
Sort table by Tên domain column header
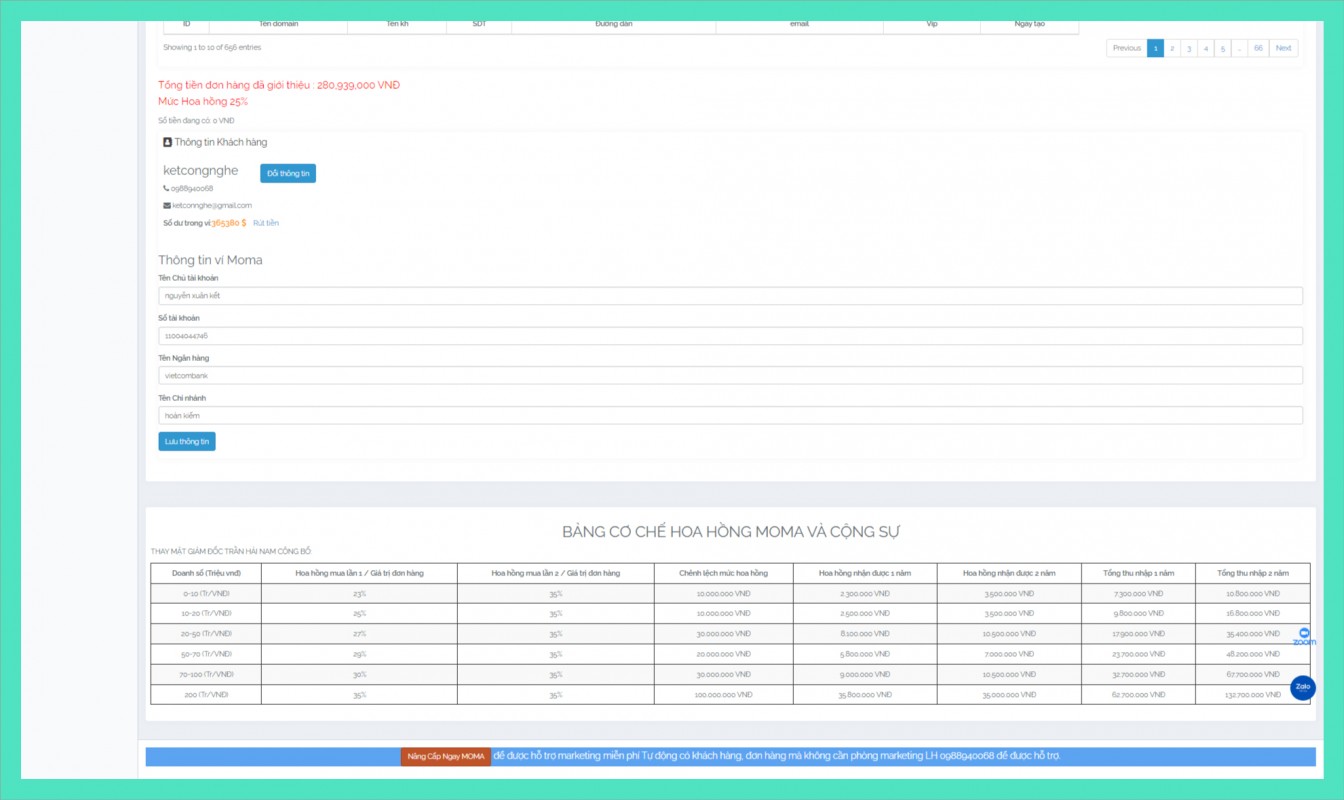(x=278, y=24)
